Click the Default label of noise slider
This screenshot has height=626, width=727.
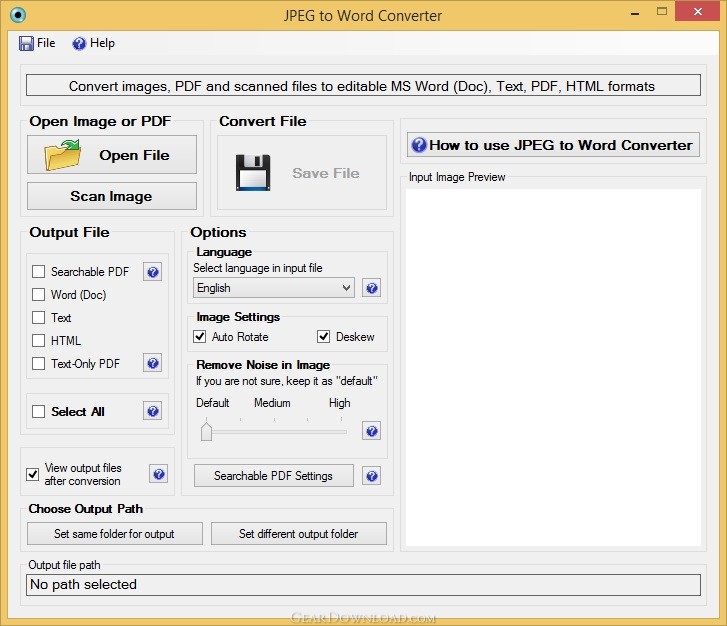pyautogui.click(x=212, y=403)
